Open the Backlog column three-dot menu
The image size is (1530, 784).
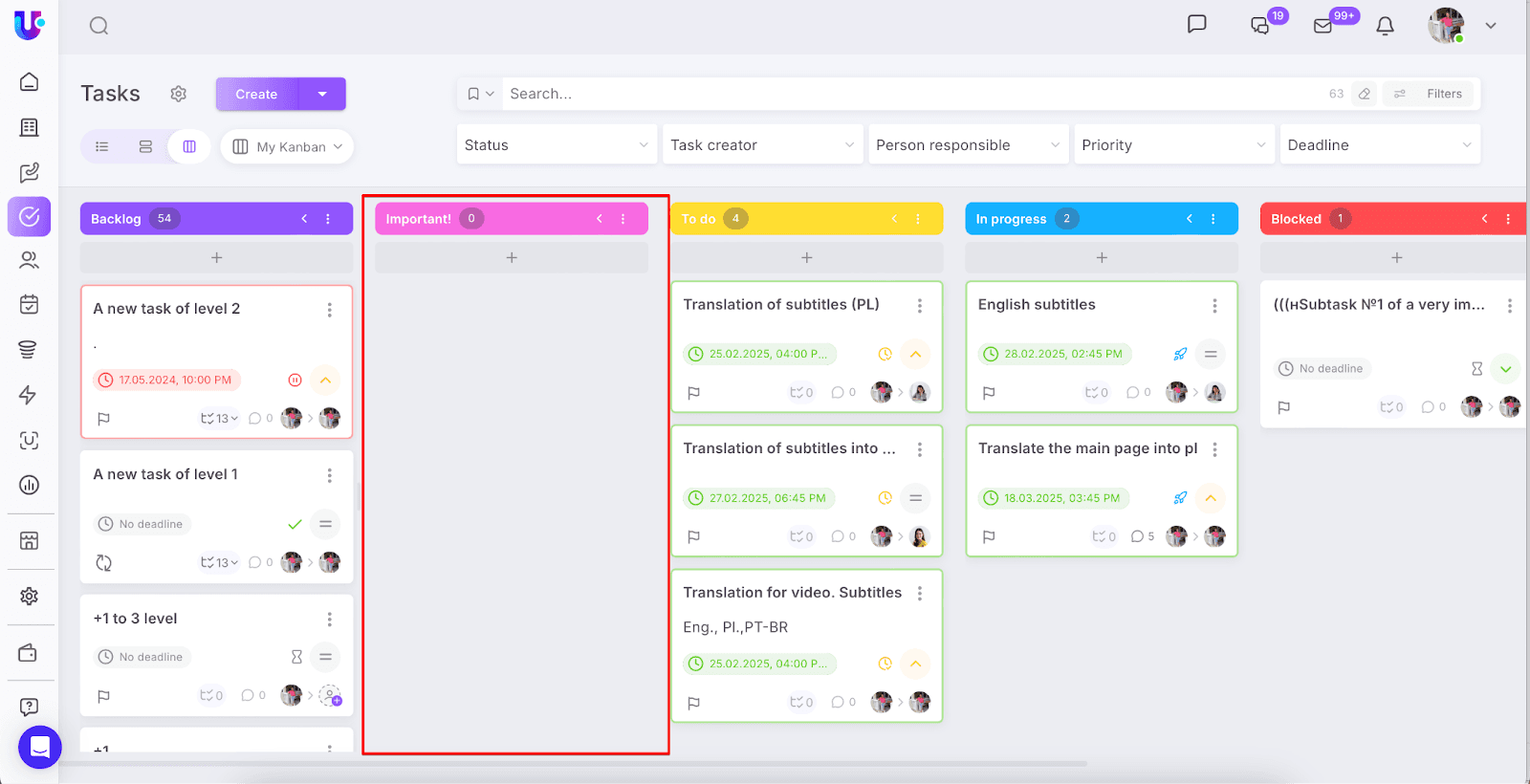tap(328, 219)
